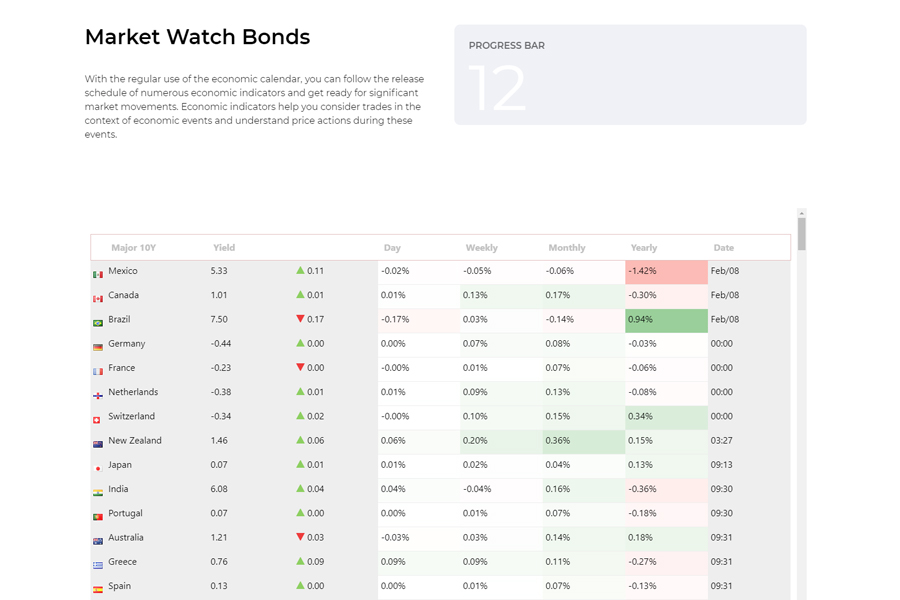Click the Brazil flag icon

(98, 323)
